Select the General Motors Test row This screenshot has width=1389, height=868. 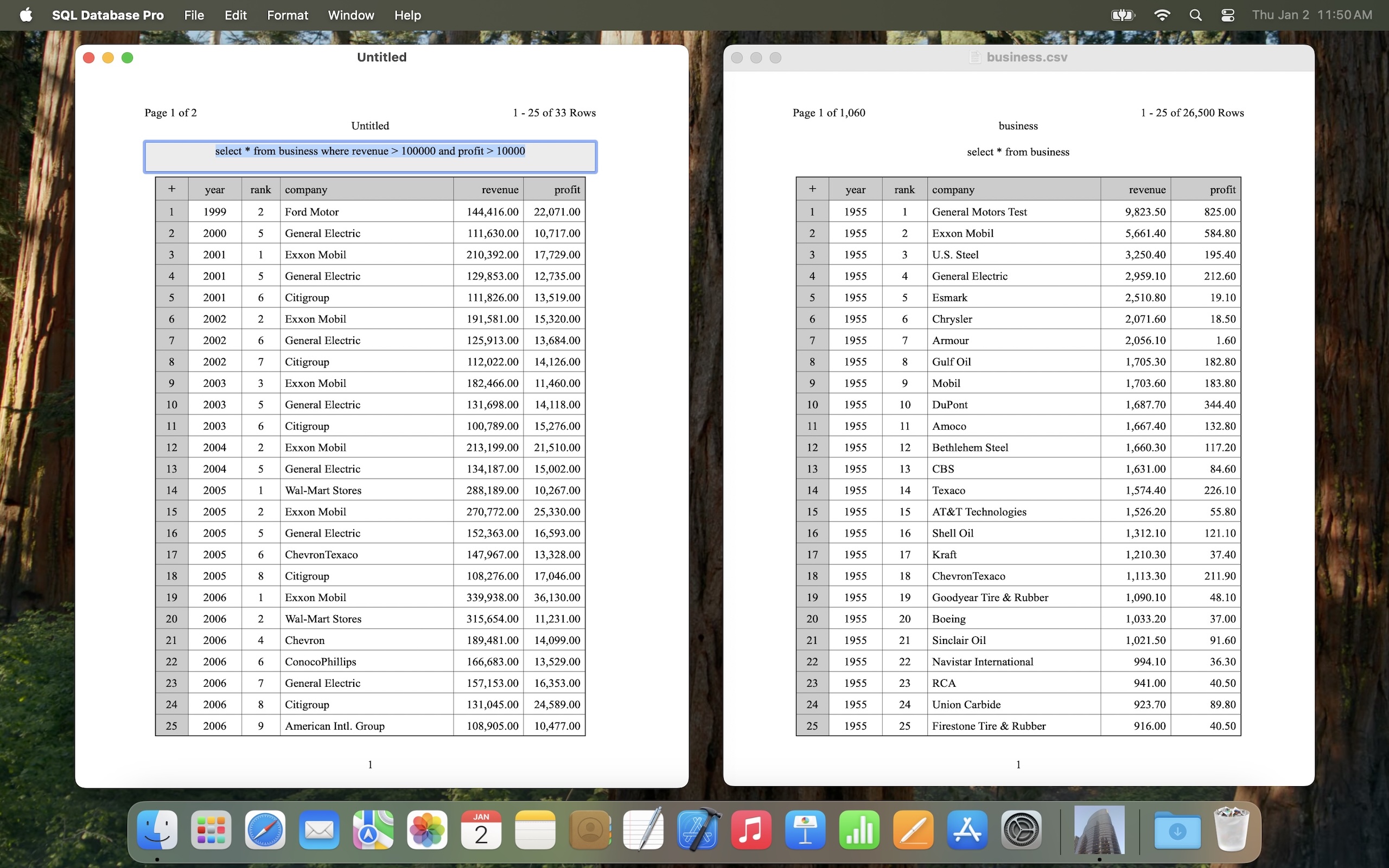(979, 212)
